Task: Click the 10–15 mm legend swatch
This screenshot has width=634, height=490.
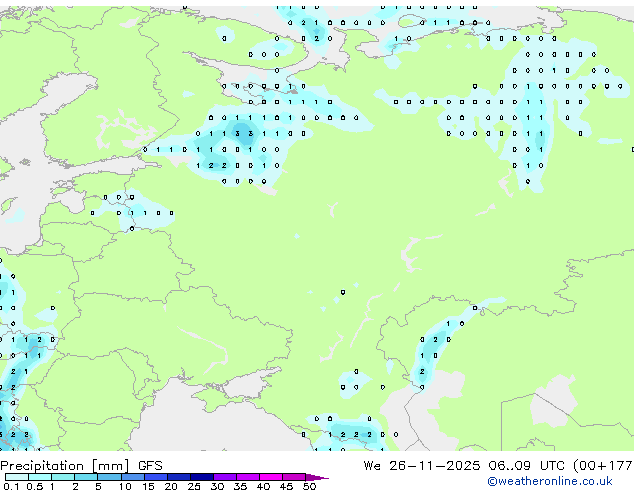Action: pyautogui.click(x=133, y=477)
